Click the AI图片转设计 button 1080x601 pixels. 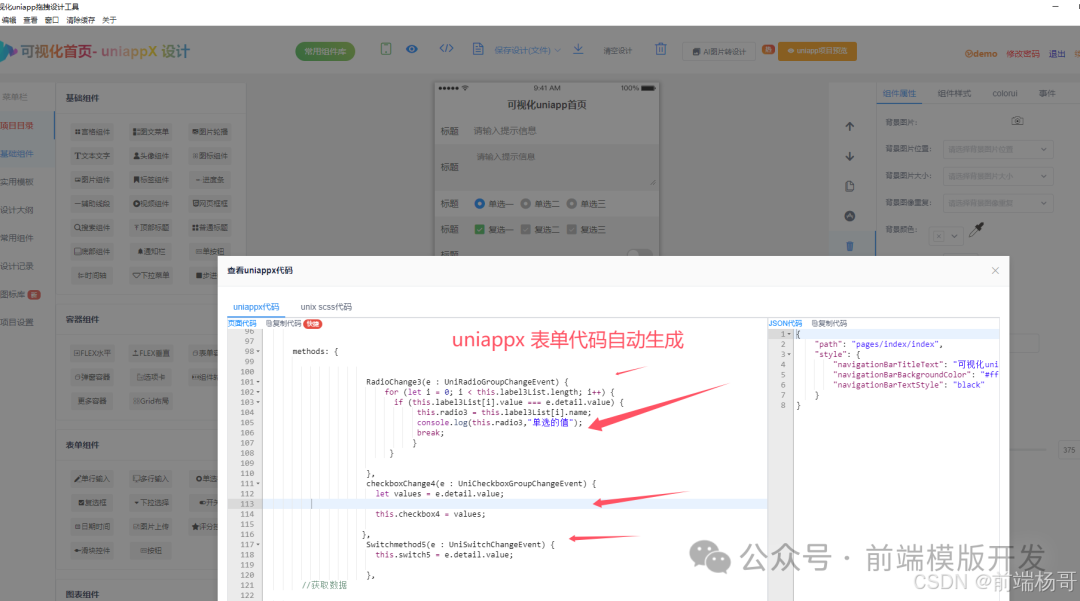tap(719, 52)
